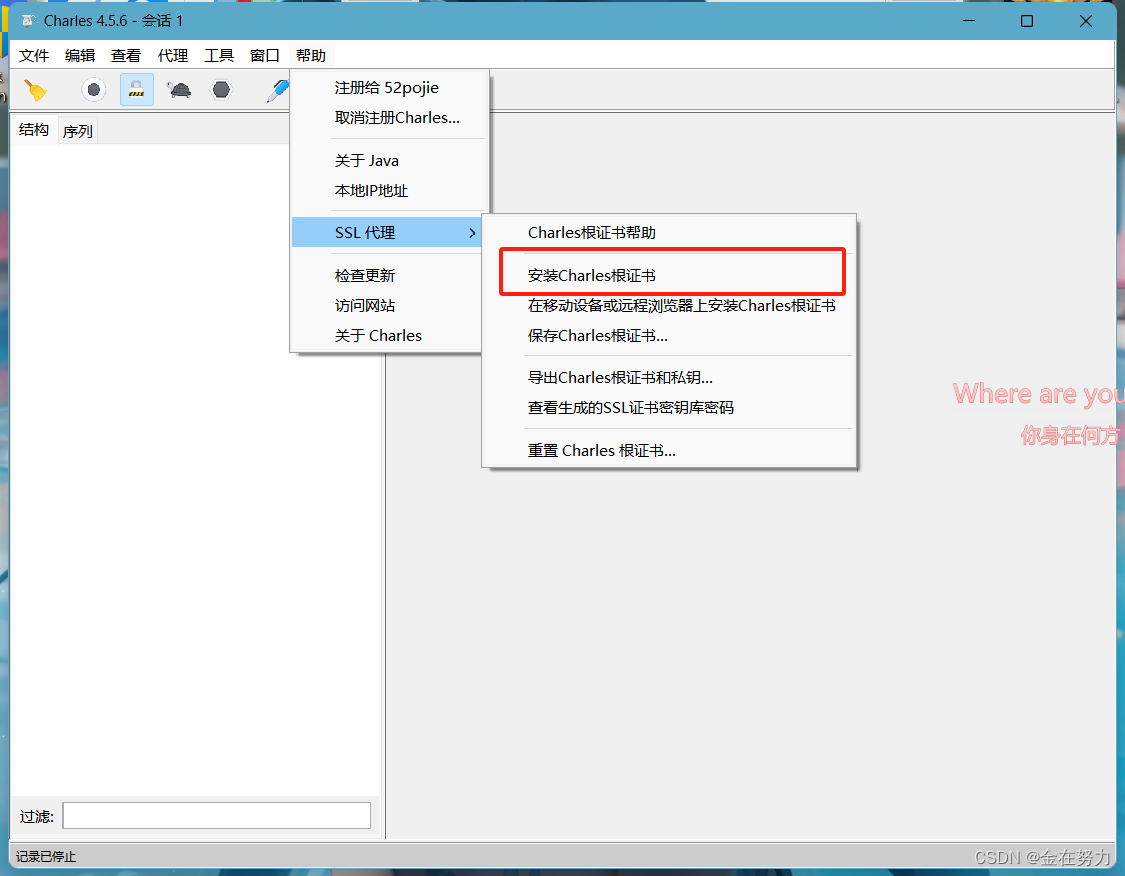Toggle the turtle throttling icon

click(x=179, y=90)
